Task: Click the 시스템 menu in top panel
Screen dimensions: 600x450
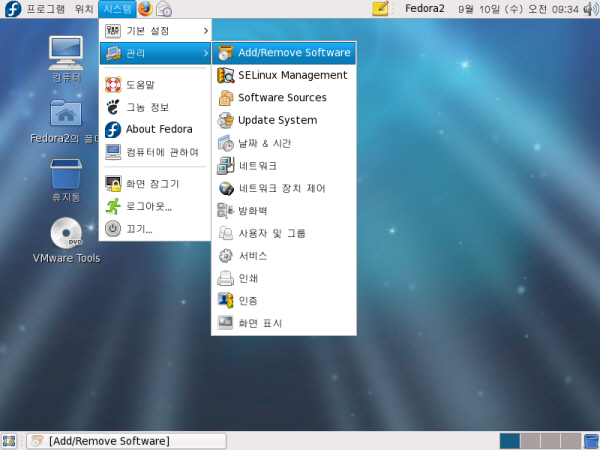Action: 117,9
